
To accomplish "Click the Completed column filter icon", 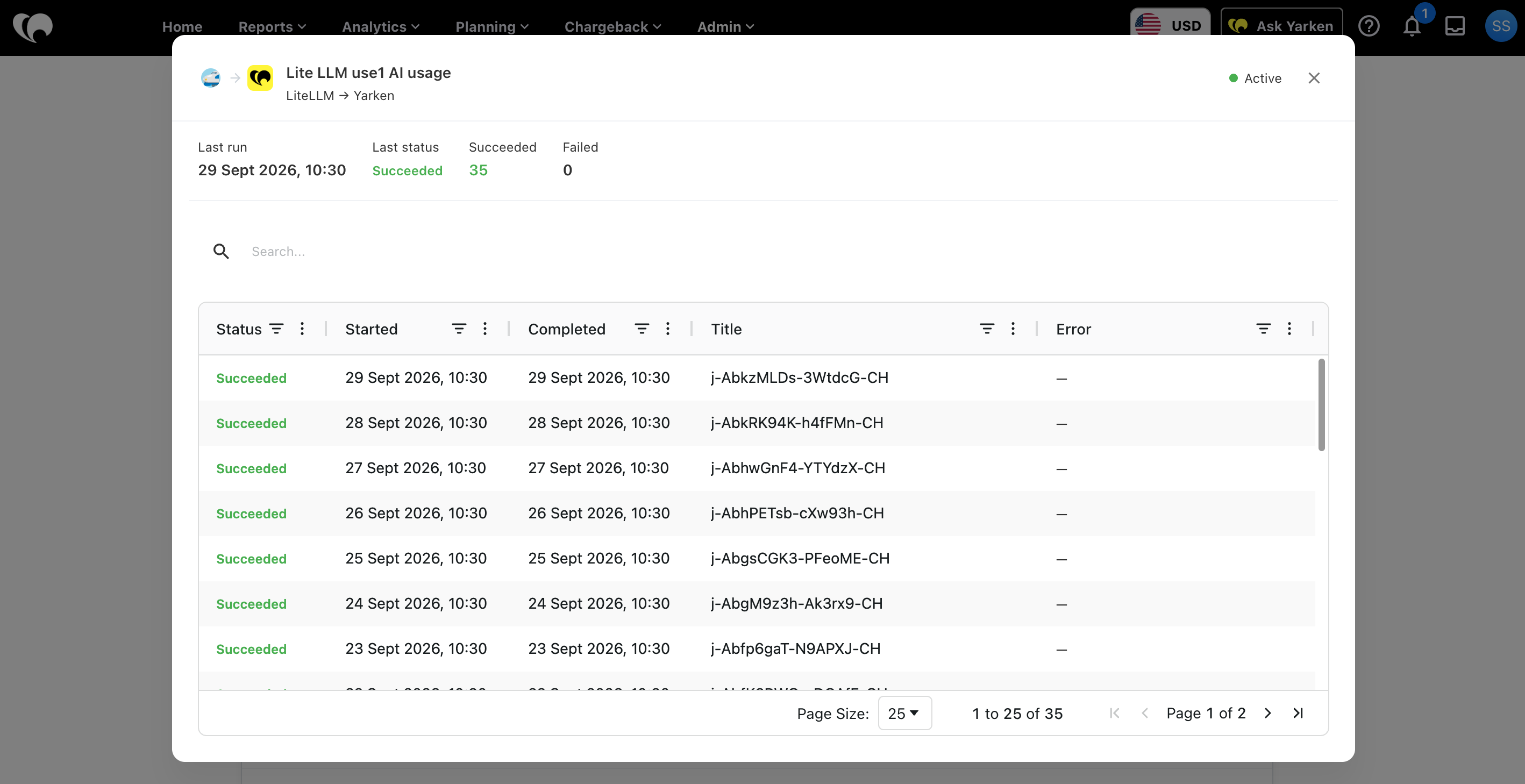I will click(642, 329).
